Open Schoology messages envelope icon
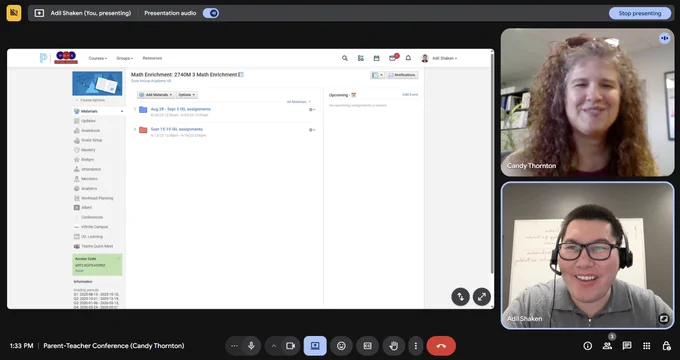 click(392, 58)
